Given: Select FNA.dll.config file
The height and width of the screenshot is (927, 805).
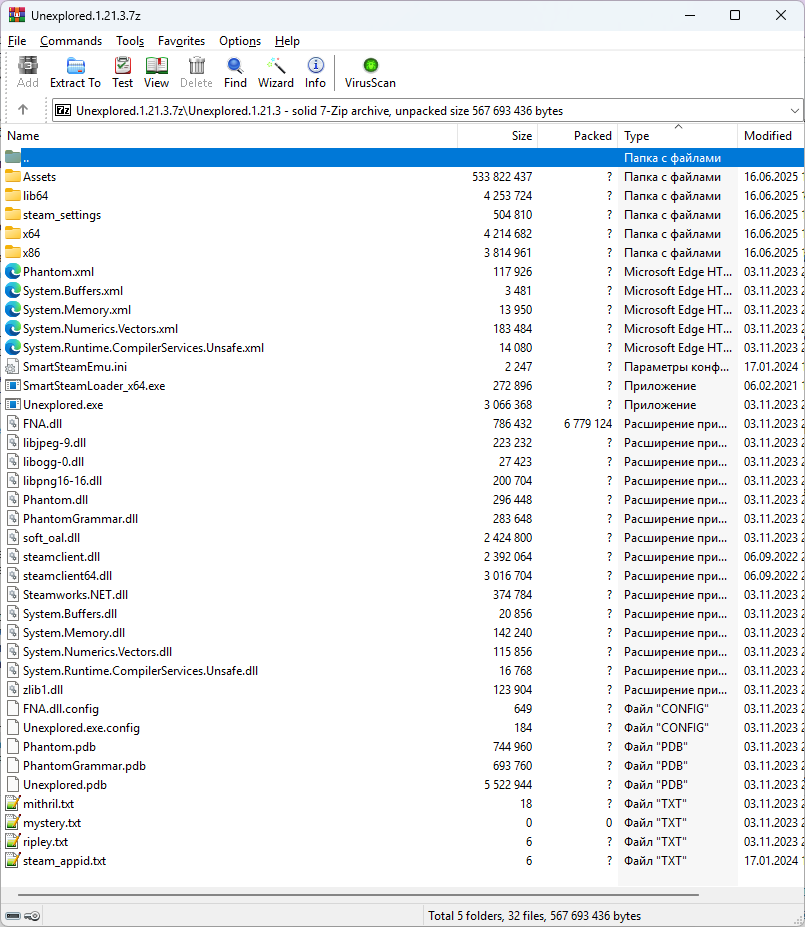Looking at the screenshot, I should coord(61,708).
